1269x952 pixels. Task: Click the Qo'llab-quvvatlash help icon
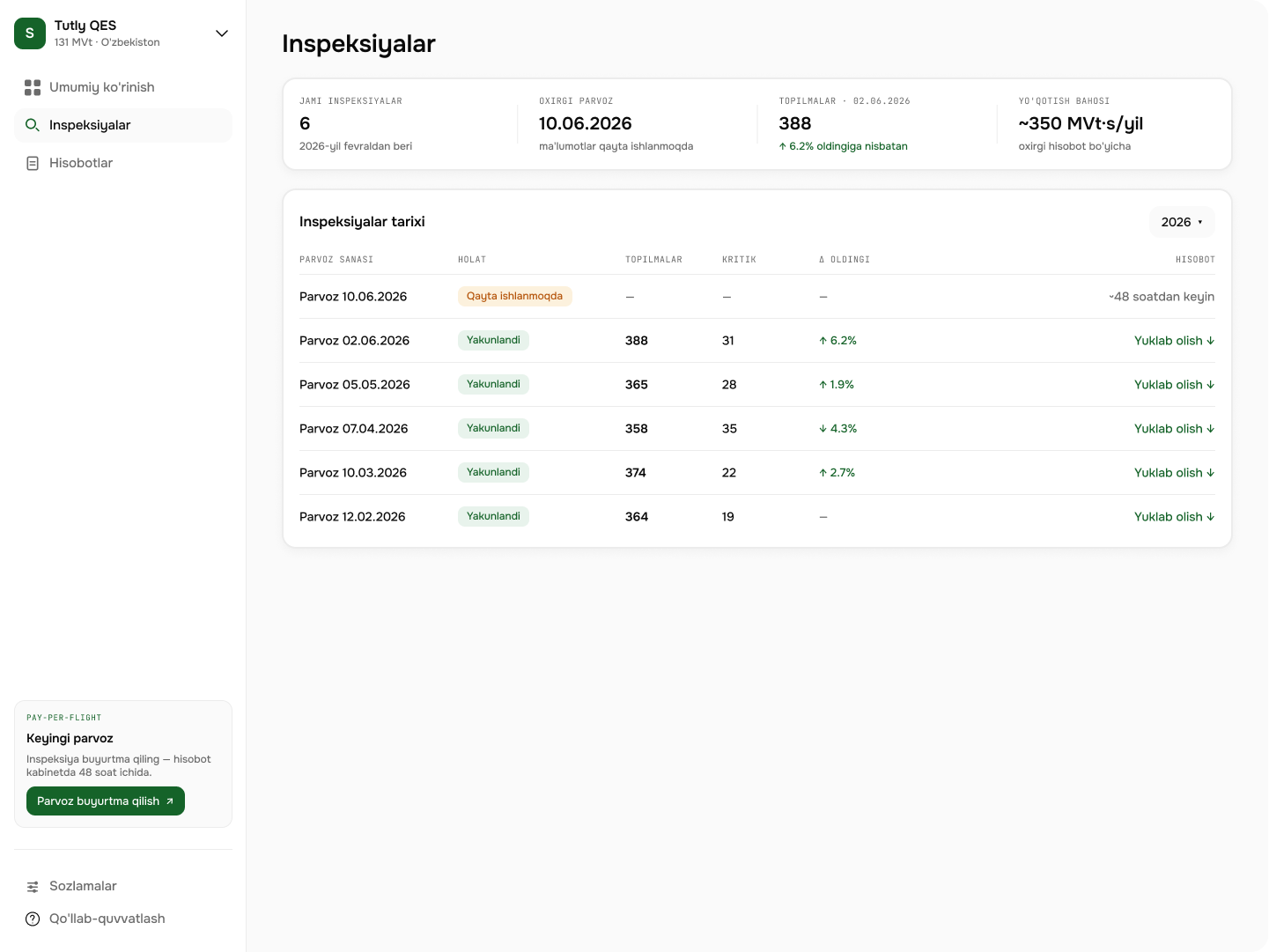[x=33, y=919]
